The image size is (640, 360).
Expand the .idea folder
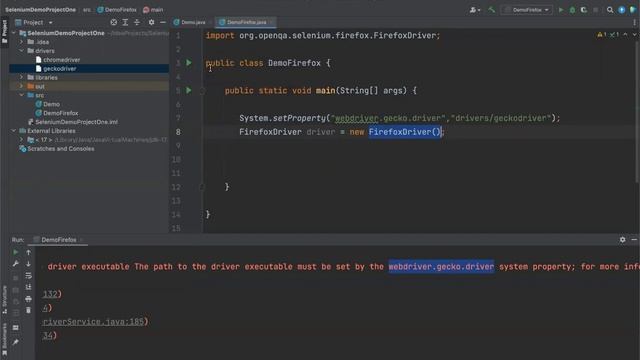pyautogui.click(x=22, y=42)
